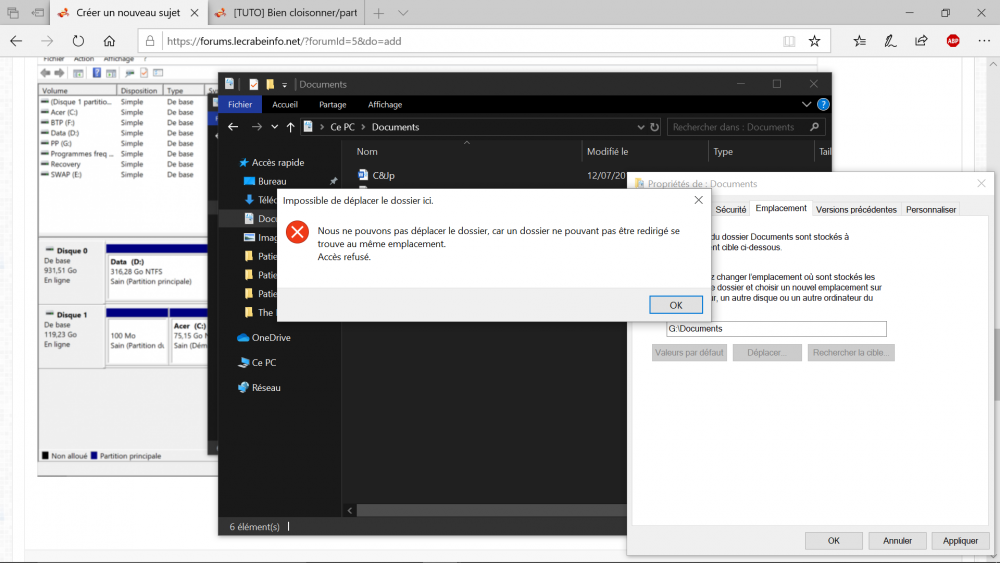Screen dimensions: 1000x563
Task: Open the Adblock Plus extension icon
Action: 953,41
